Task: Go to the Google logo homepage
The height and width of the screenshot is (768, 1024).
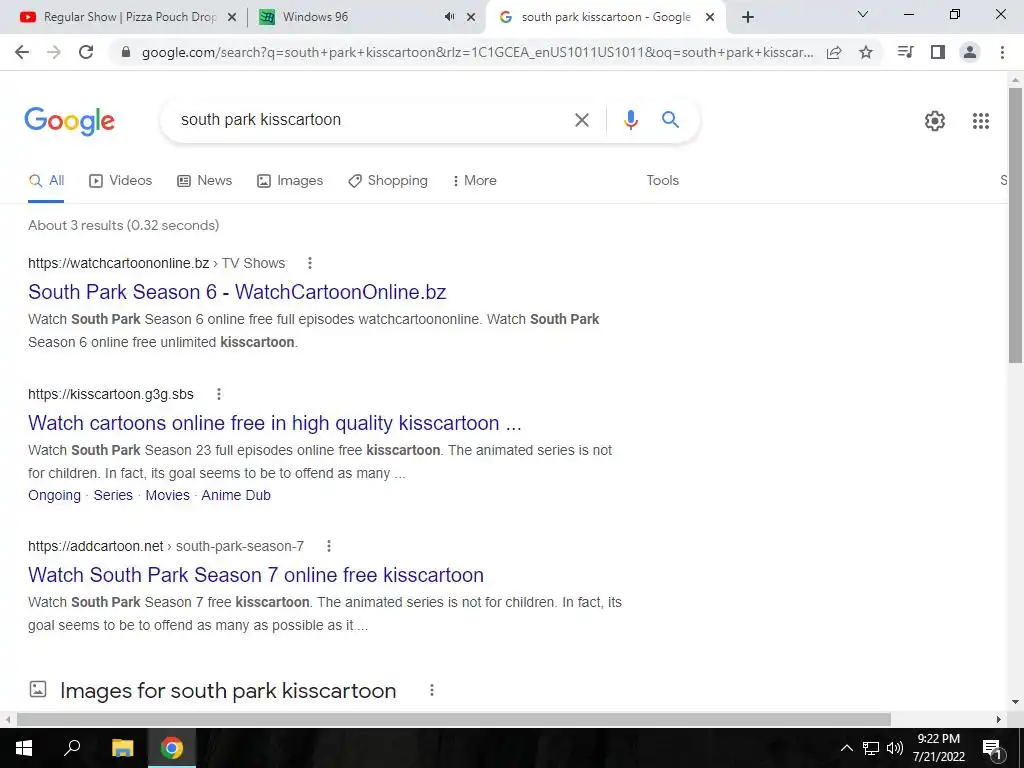Action: 70,121
